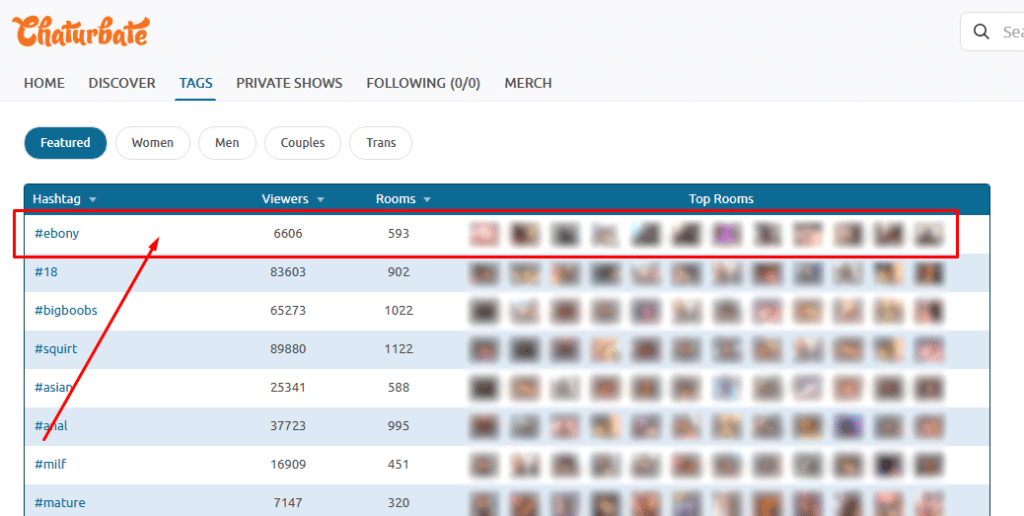The image size is (1024, 516).
Task: Click the viewers count 25341
Action: tap(288, 387)
